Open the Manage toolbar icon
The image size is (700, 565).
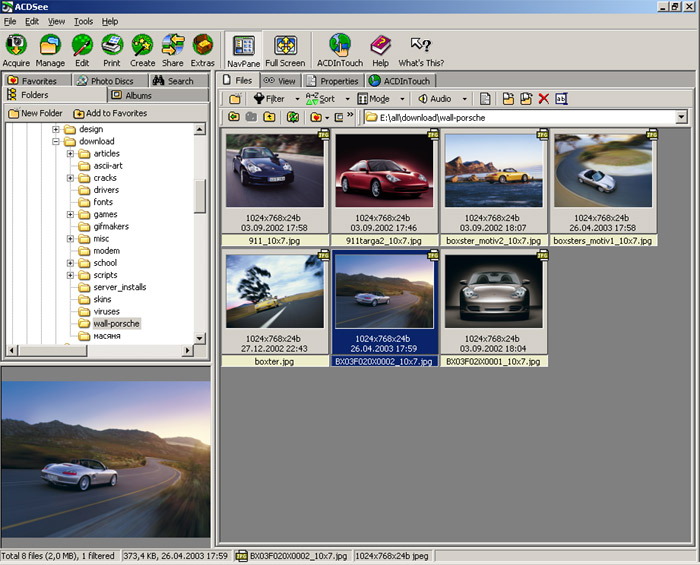tap(50, 50)
